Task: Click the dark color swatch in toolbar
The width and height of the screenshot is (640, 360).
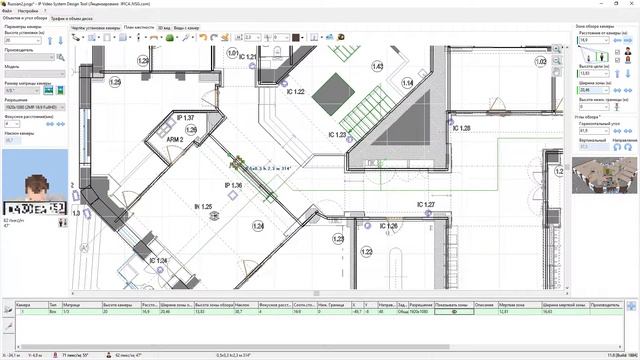Action: pos(296,38)
